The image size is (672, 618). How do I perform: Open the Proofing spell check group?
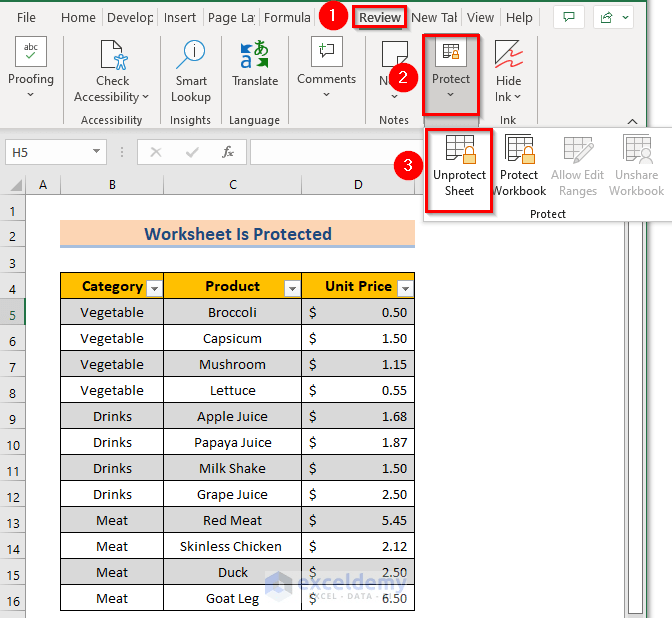coord(30,67)
